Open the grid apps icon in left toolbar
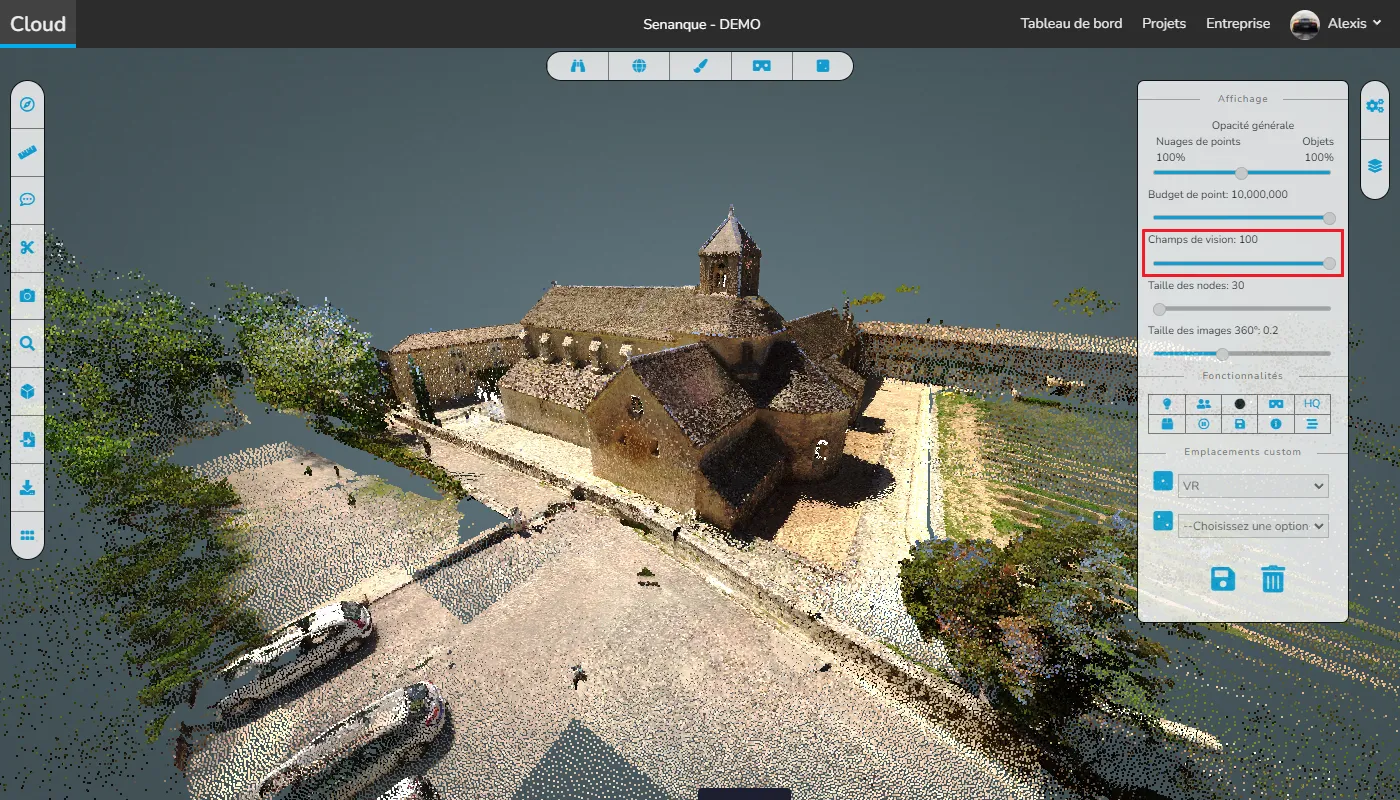 [x=27, y=535]
